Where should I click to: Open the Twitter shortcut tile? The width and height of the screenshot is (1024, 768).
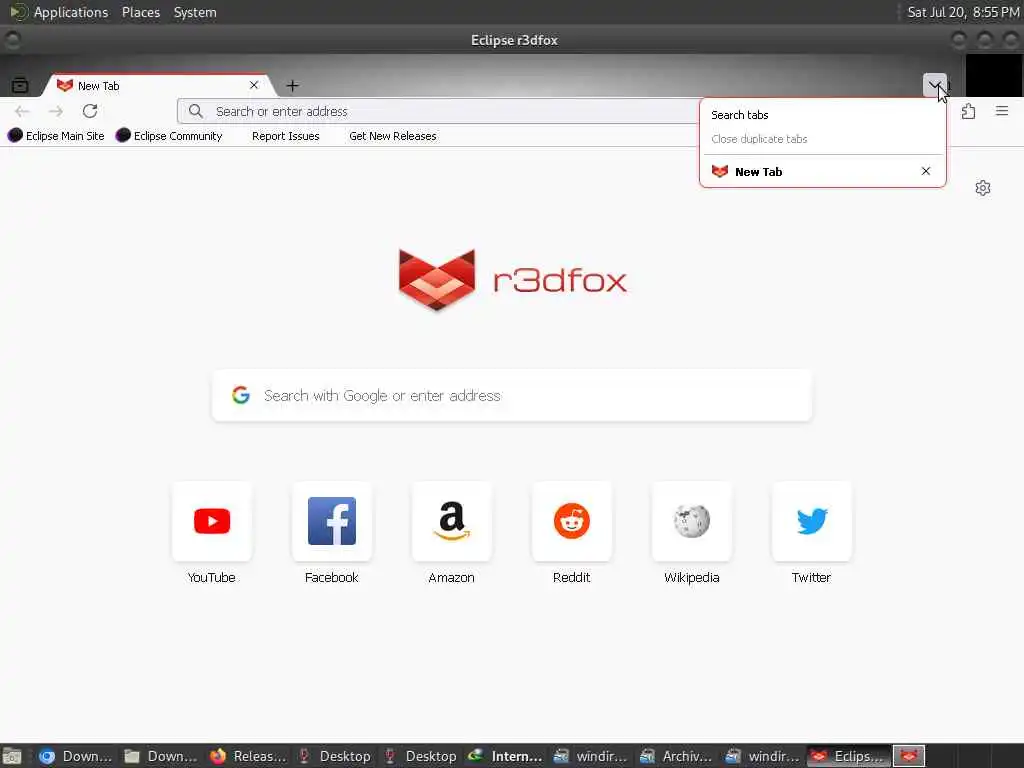point(812,521)
